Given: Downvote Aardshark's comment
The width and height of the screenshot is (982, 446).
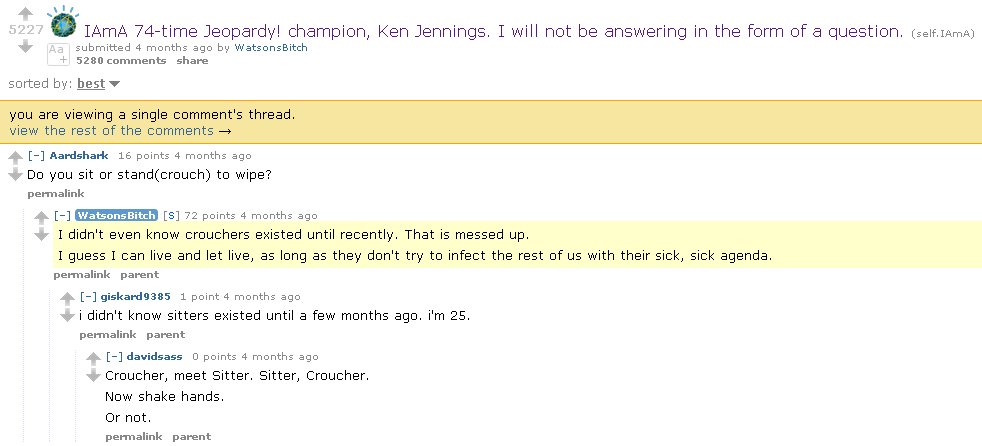Looking at the screenshot, I should point(15,175).
